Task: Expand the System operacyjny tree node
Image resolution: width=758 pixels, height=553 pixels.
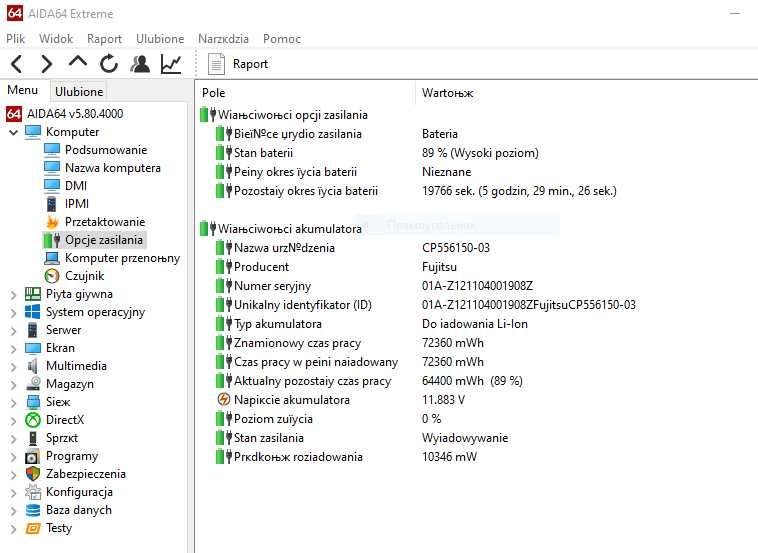Action: pyautogui.click(x=14, y=313)
